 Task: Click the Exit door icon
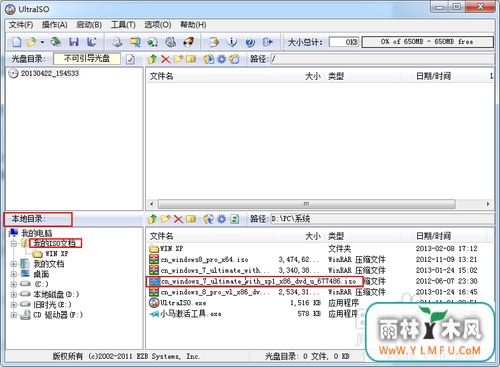coord(268,42)
